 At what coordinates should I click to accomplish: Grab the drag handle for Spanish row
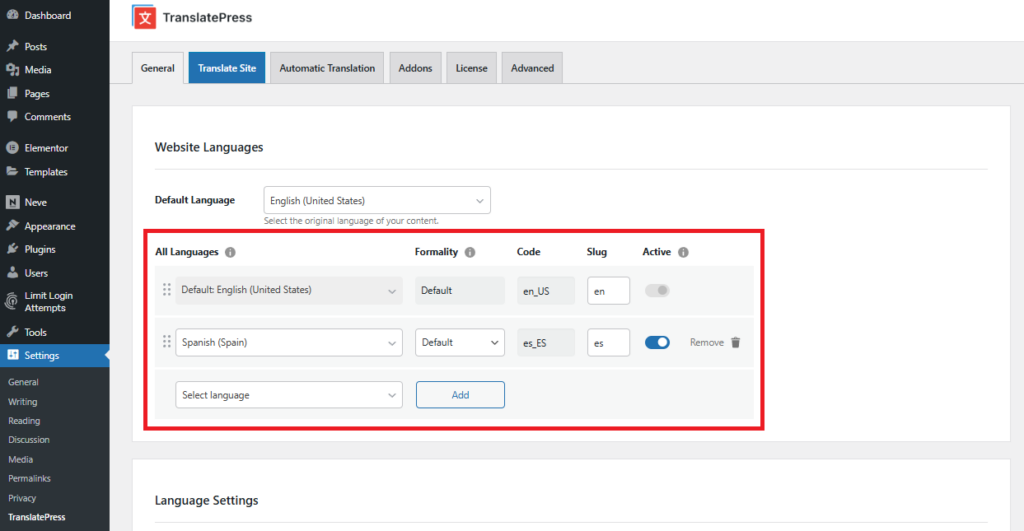coord(167,342)
